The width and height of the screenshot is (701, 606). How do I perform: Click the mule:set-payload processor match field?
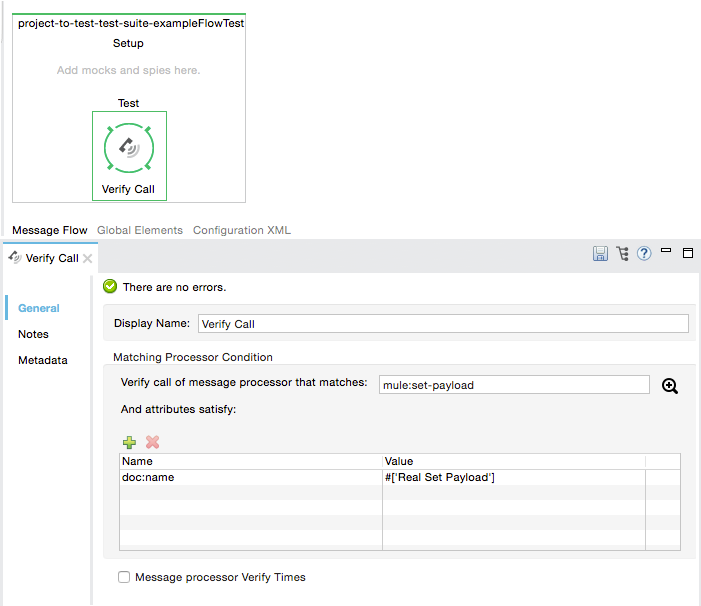514,385
